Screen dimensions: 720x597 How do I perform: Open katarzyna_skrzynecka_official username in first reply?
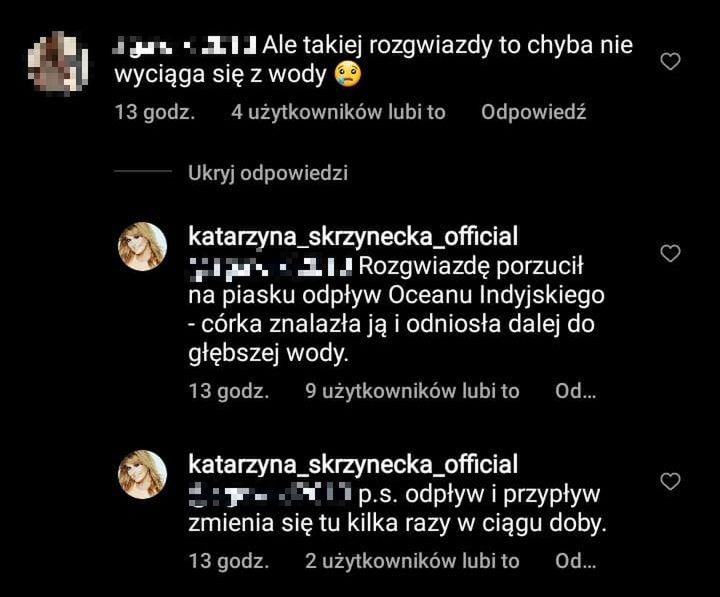(353, 237)
